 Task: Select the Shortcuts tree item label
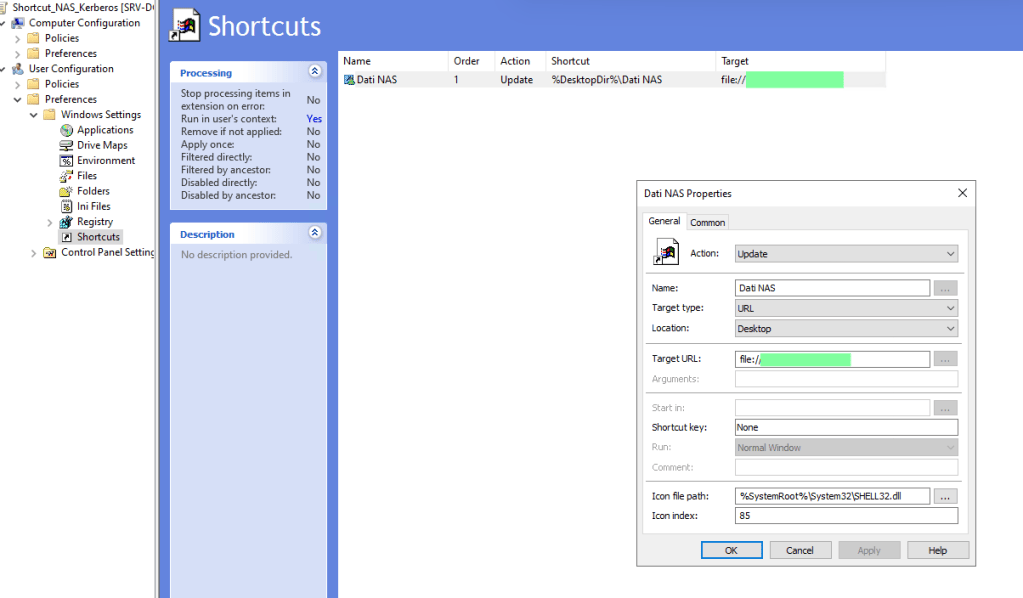[98, 237]
